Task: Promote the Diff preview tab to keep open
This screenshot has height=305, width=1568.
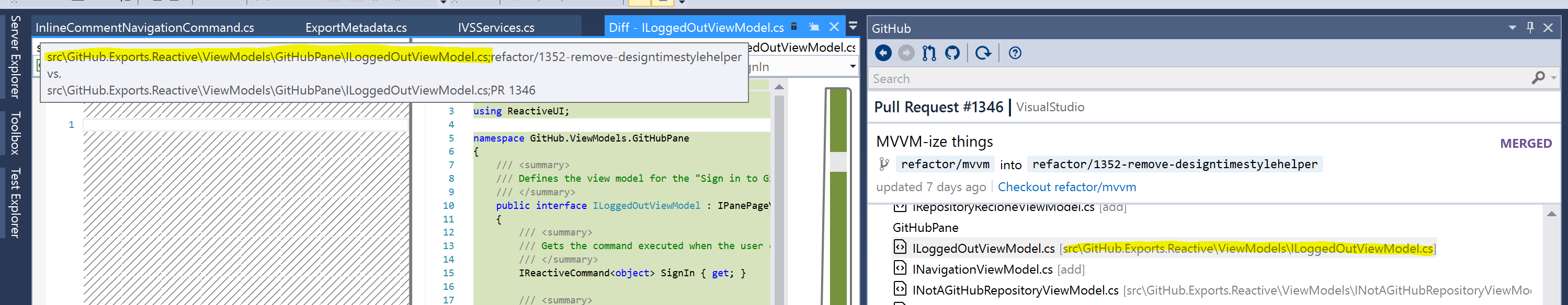Action: tap(814, 27)
